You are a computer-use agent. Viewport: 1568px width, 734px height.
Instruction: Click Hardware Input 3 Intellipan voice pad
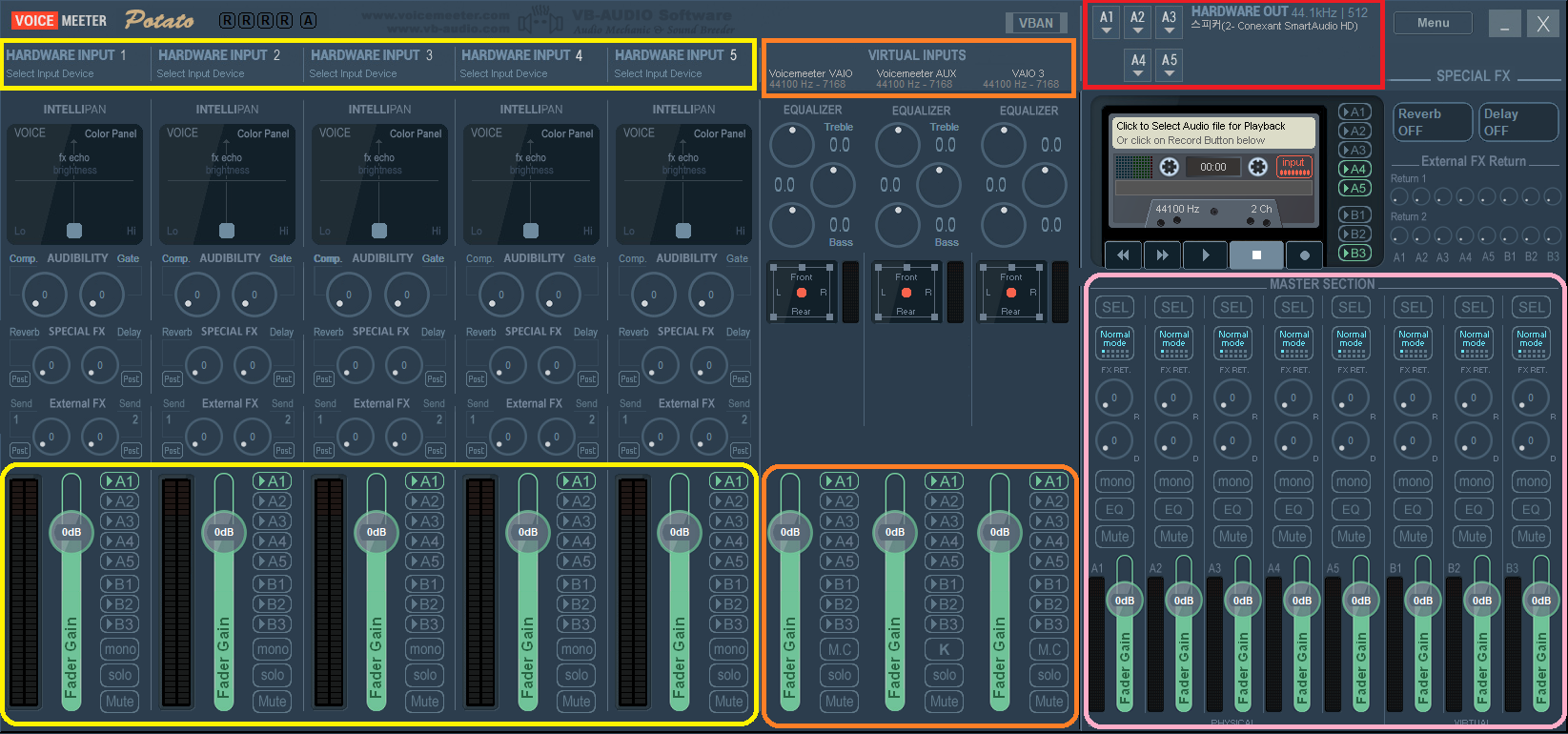click(x=379, y=184)
